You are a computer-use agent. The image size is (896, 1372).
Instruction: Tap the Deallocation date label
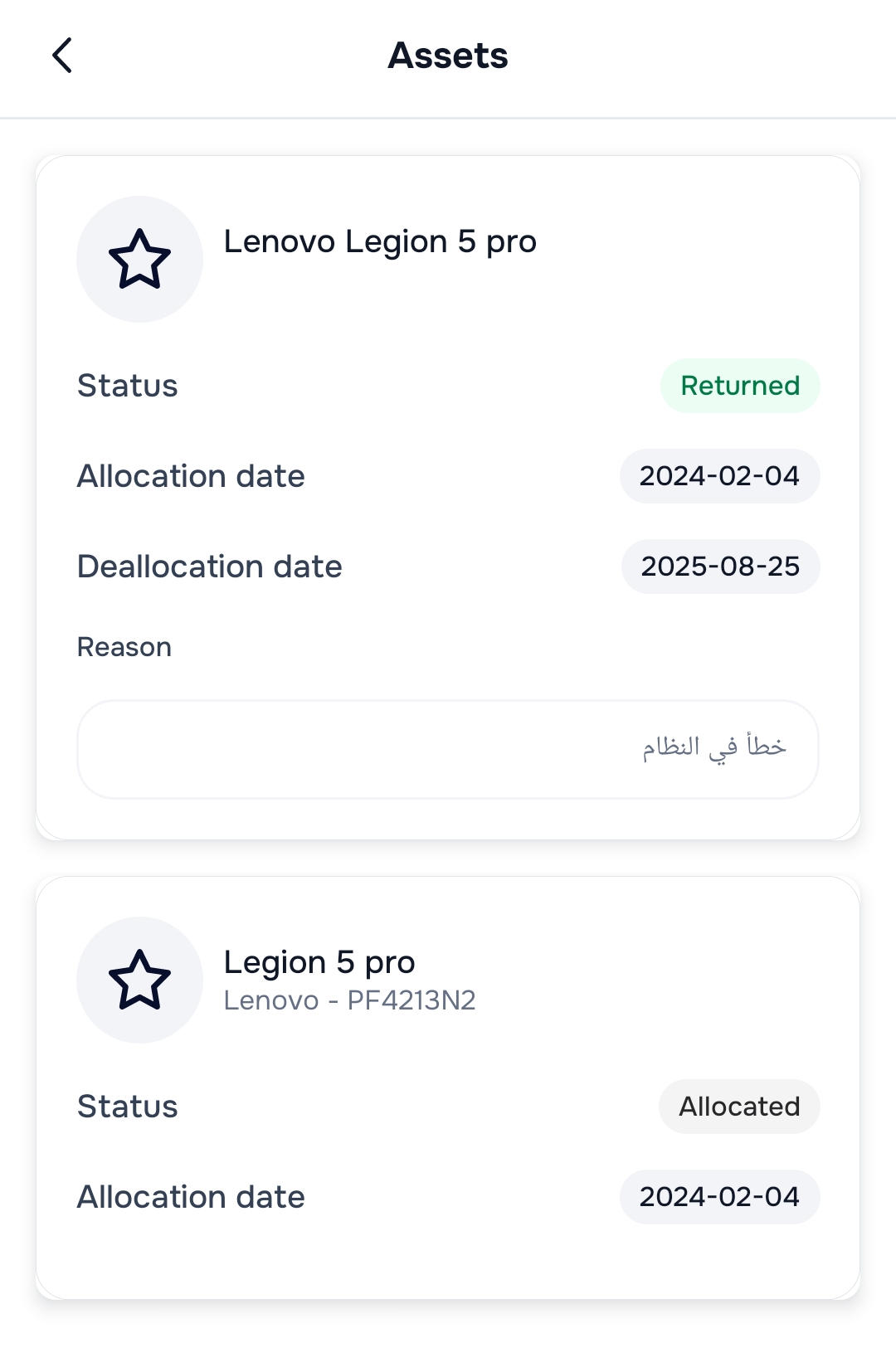(x=209, y=567)
